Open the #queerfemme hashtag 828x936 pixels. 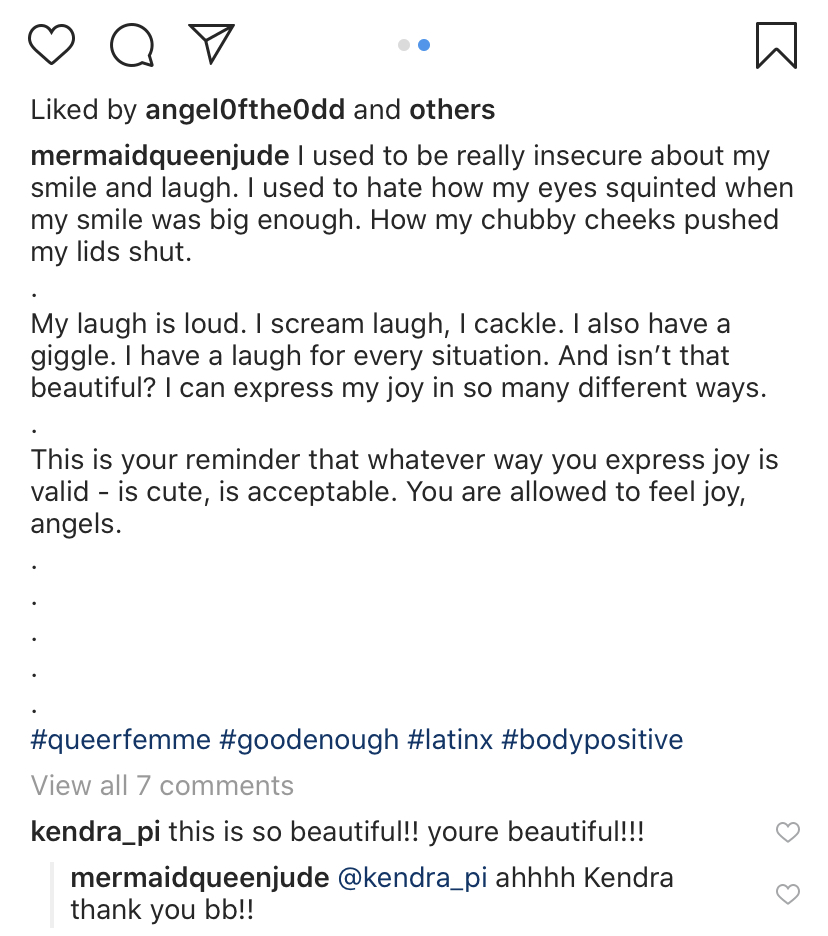point(121,740)
